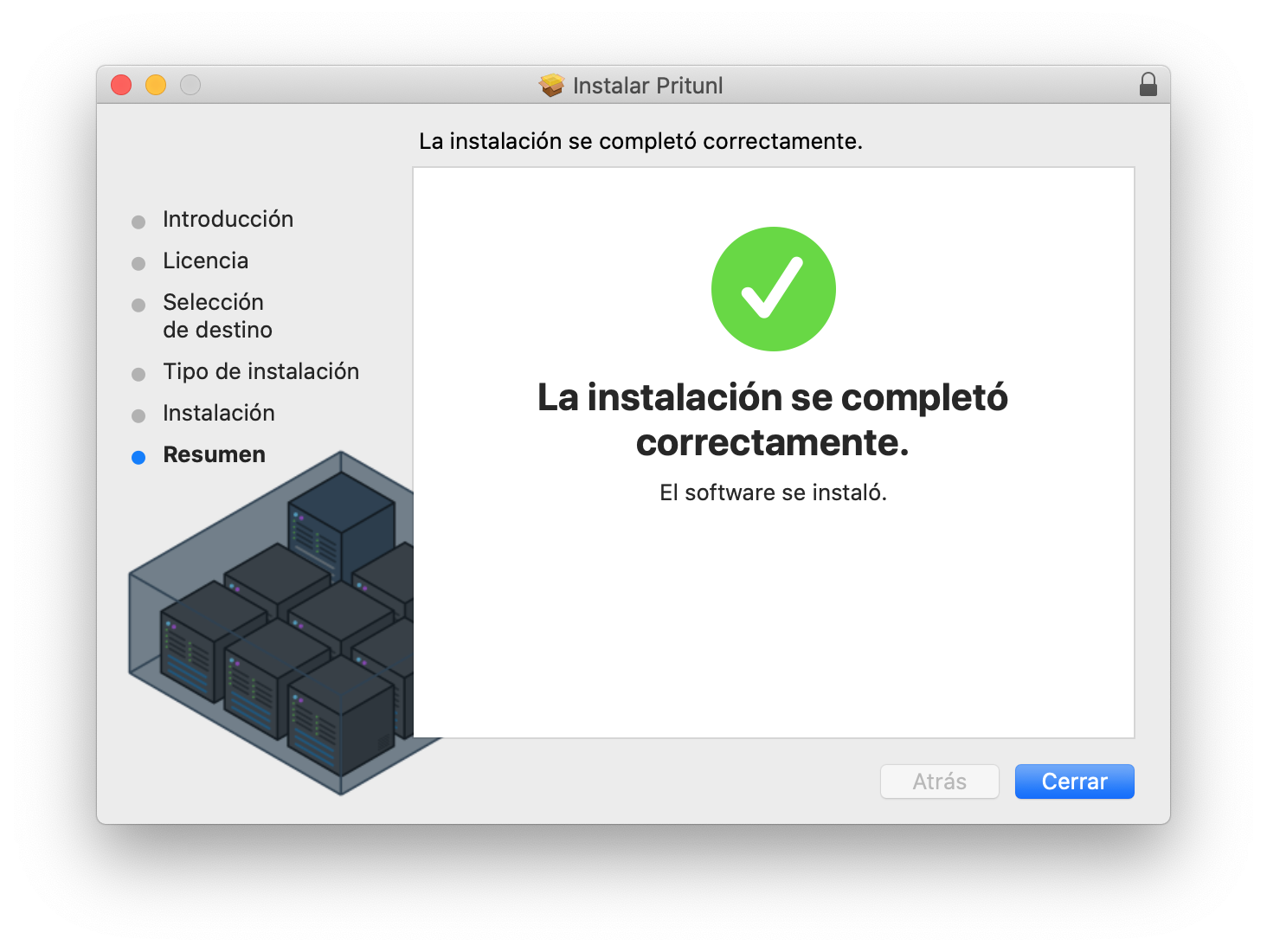1267x952 pixels.
Task: Select the Tipo de instalación step
Action: (x=261, y=371)
